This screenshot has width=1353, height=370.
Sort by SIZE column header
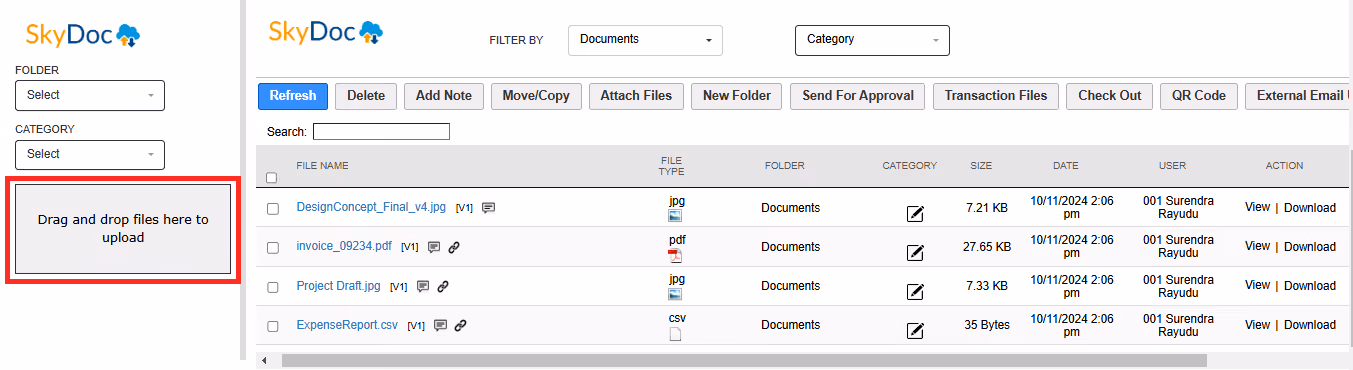(x=981, y=166)
